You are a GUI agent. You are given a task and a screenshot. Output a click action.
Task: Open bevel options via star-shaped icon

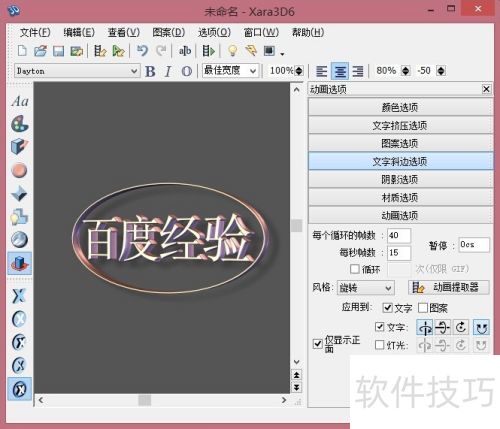(x=20, y=193)
